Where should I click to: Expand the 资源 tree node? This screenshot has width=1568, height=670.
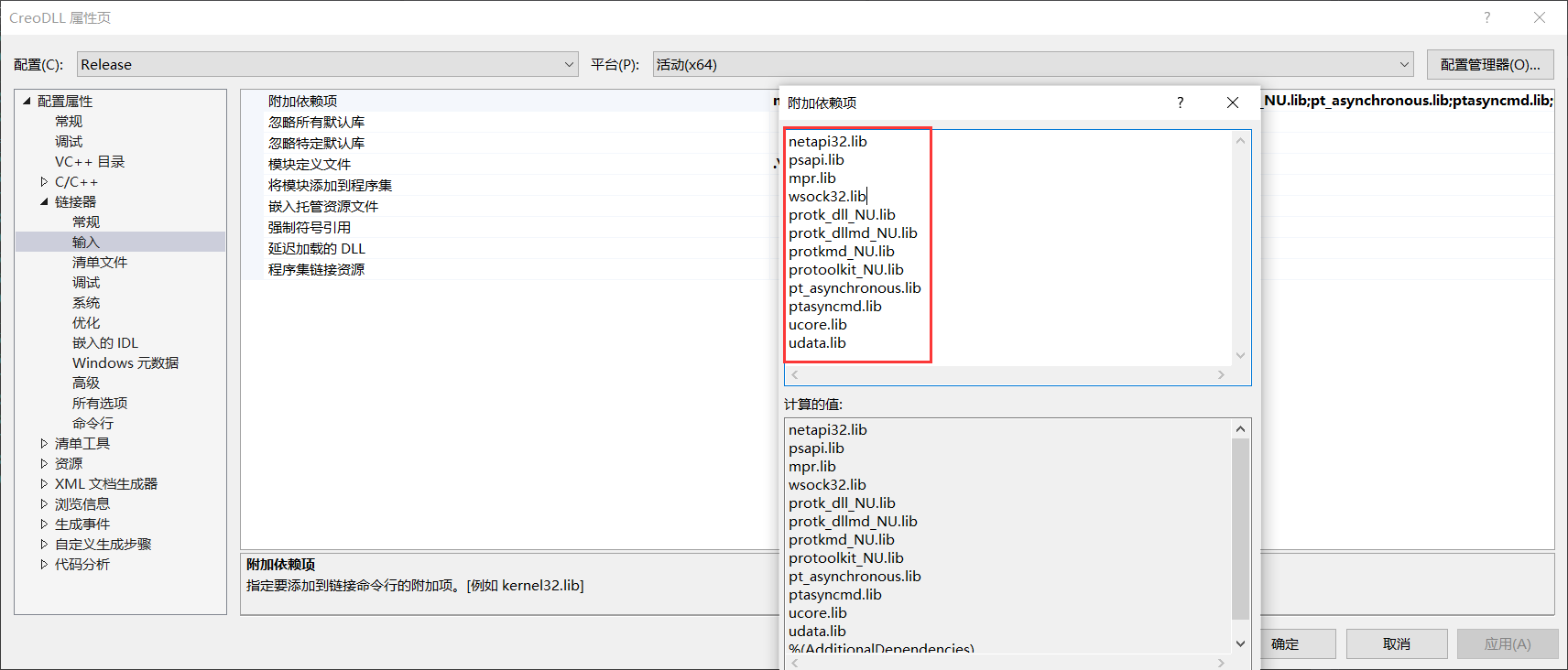pos(44,463)
